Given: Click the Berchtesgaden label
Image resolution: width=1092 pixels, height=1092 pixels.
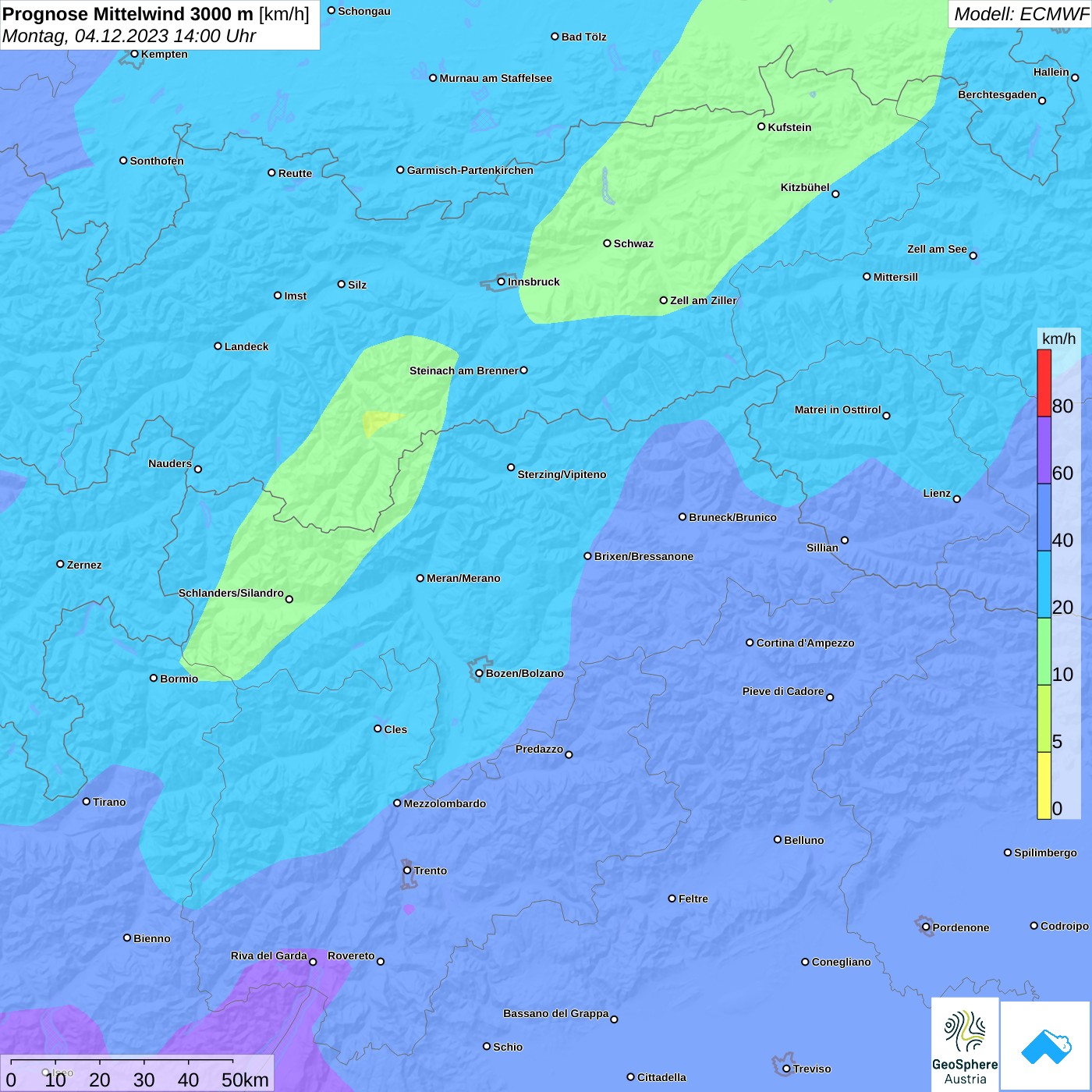Looking at the screenshot, I should point(997,94).
